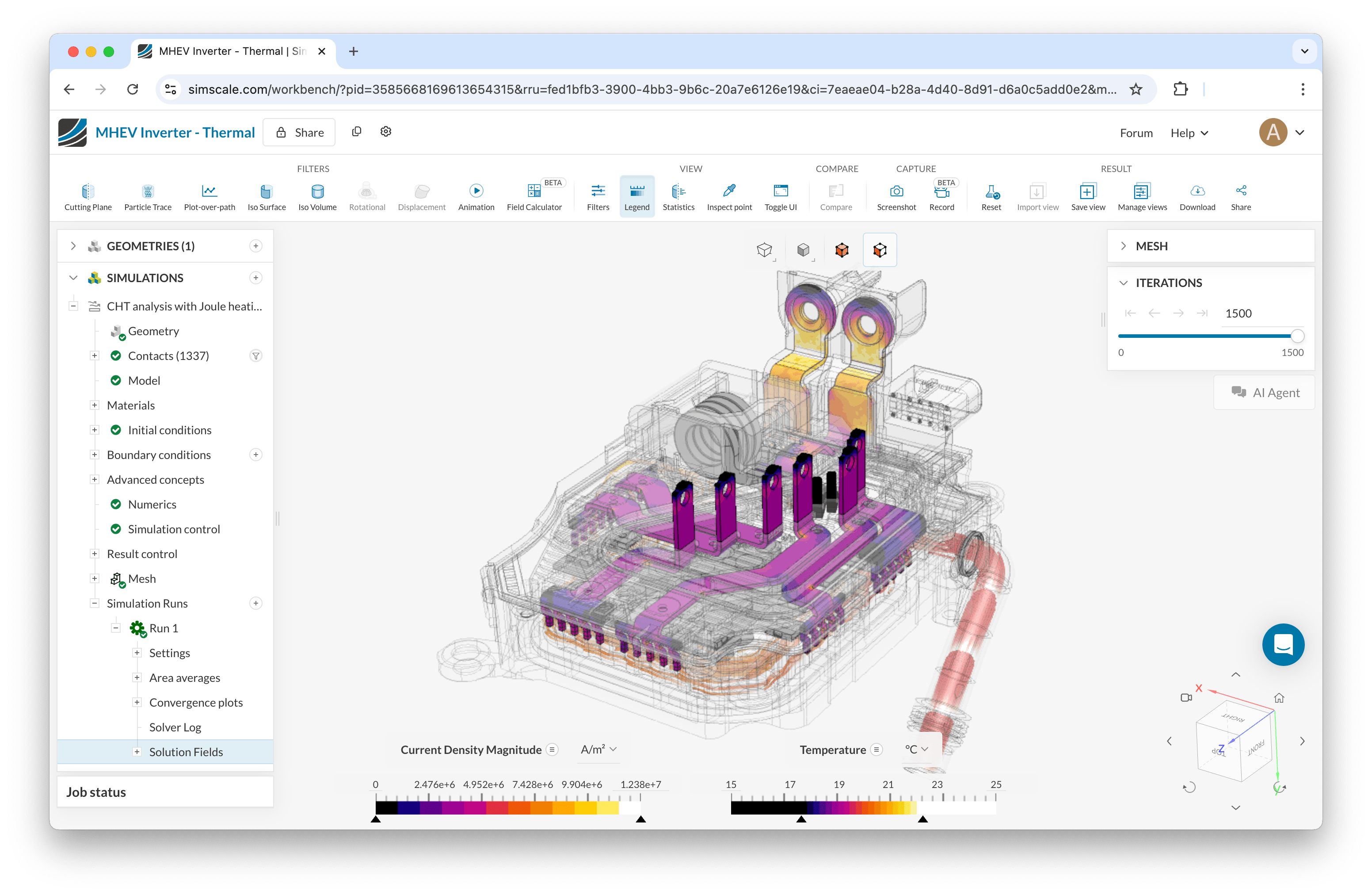Image resolution: width=1372 pixels, height=895 pixels.
Task: Select surfaces with edges render mode
Action: (x=880, y=250)
